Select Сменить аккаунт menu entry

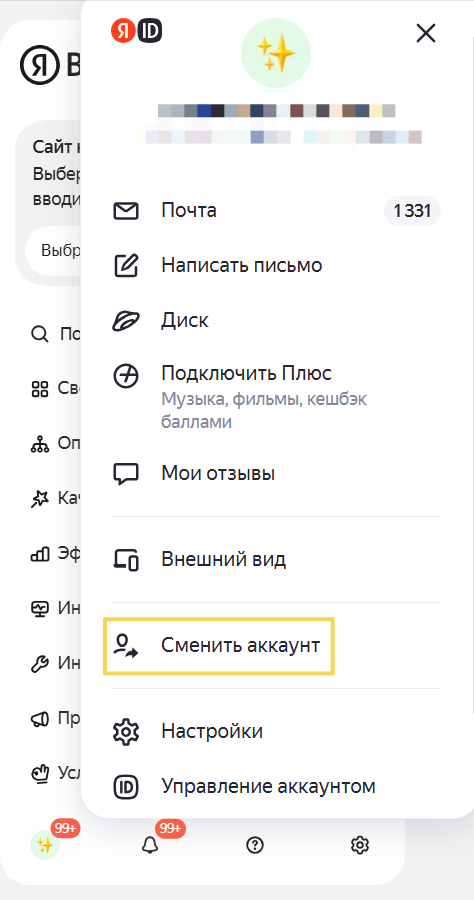(x=218, y=646)
